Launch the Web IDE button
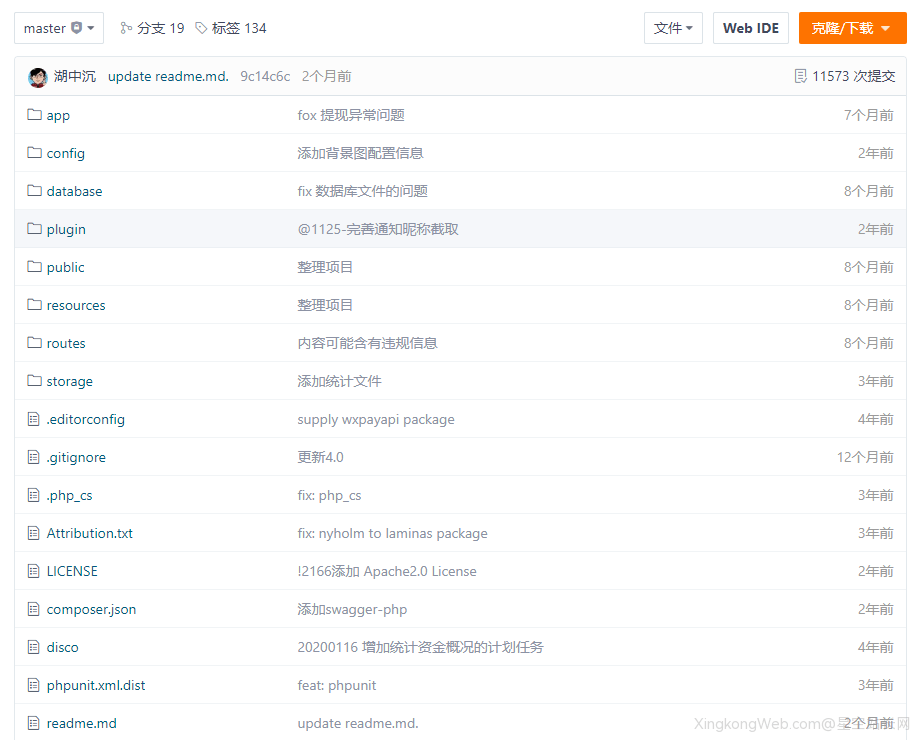The height and width of the screenshot is (740, 918). click(x=751, y=28)
